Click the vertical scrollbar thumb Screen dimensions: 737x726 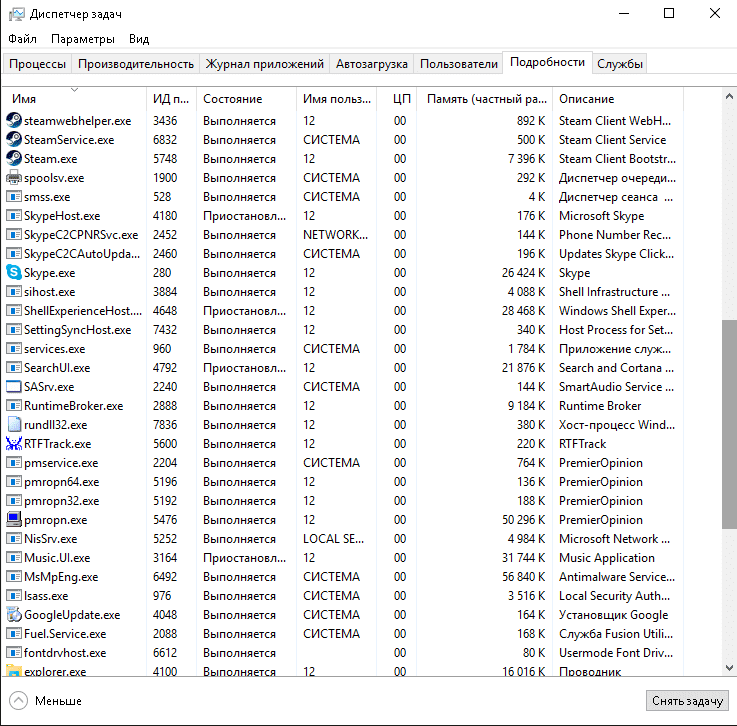click(x=729, y=424)
